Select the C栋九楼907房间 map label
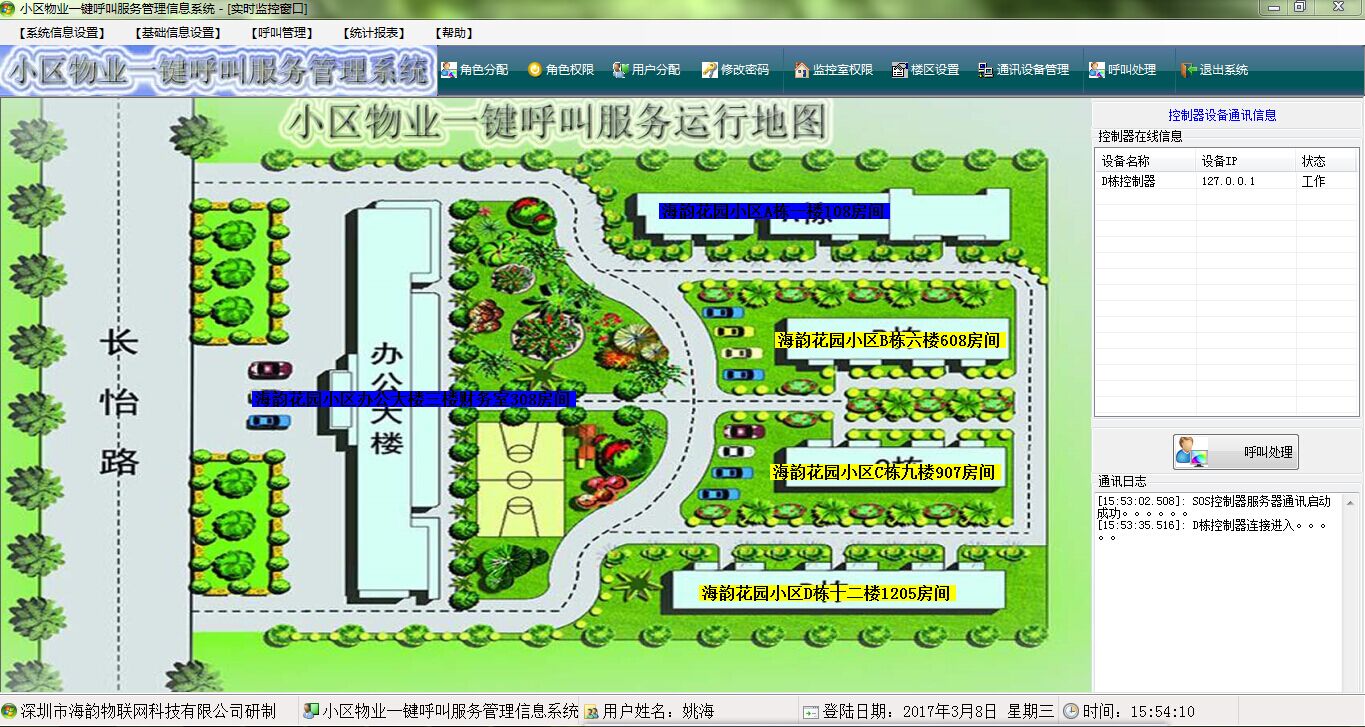The width and height of the screenshot is (1365, 727). coord(884,472)
